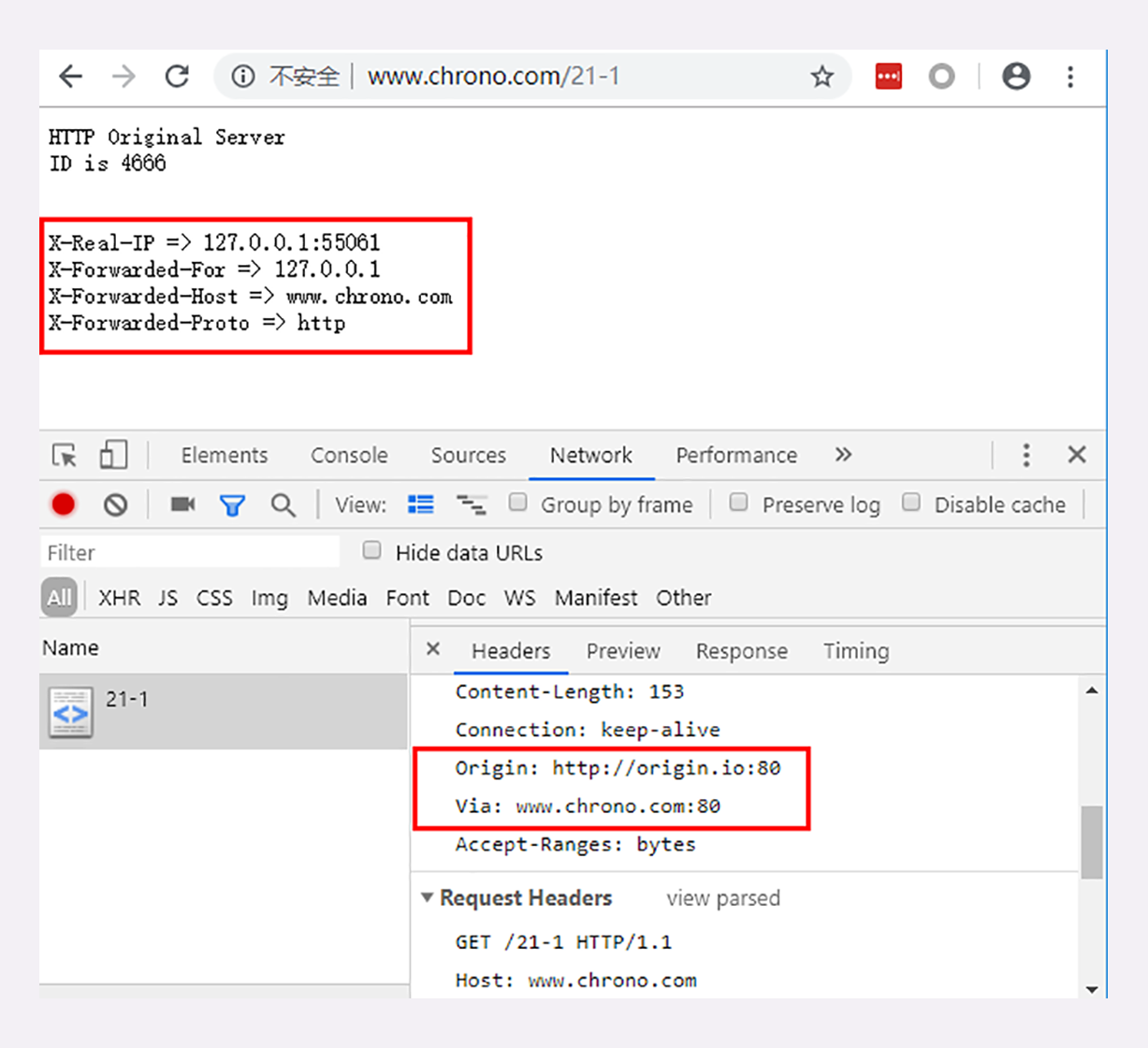Open the DevTools three-dot customize menu
1148x1048 pixels.
[1026, 455]
